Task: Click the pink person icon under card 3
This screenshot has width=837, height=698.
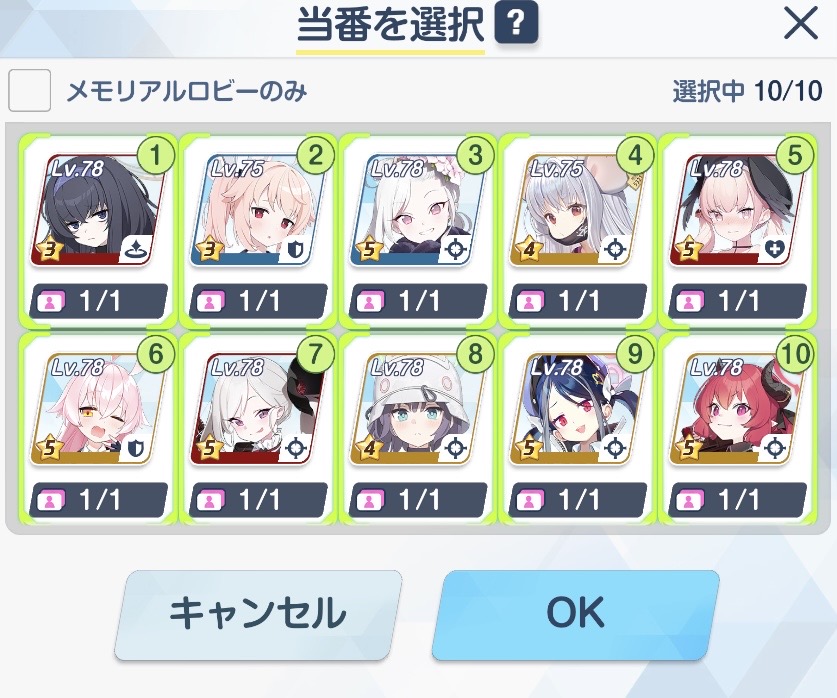Action: coord(369,302)
